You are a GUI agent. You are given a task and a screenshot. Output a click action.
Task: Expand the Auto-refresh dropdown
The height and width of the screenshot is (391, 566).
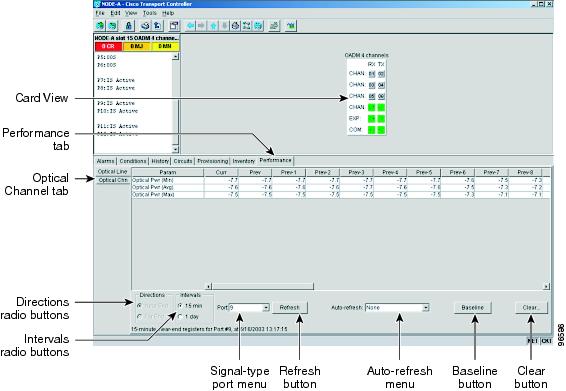[x=426, y=308]
